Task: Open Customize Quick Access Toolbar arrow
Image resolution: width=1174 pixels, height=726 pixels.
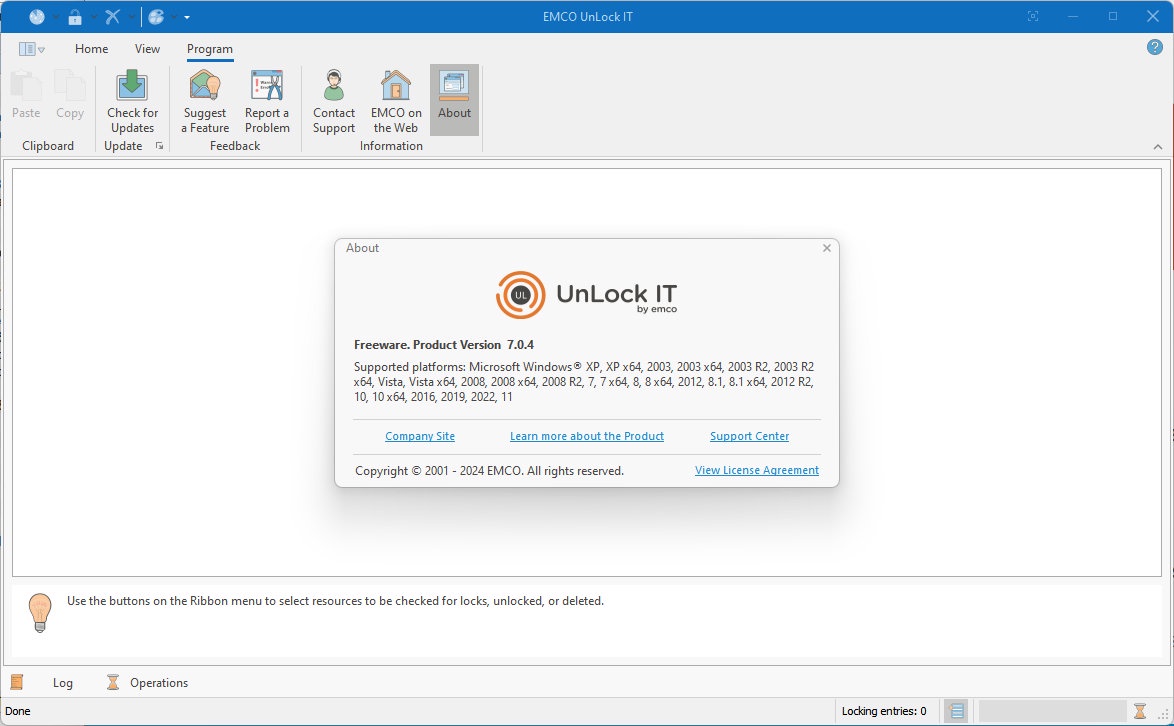Action: coord(186,16)
